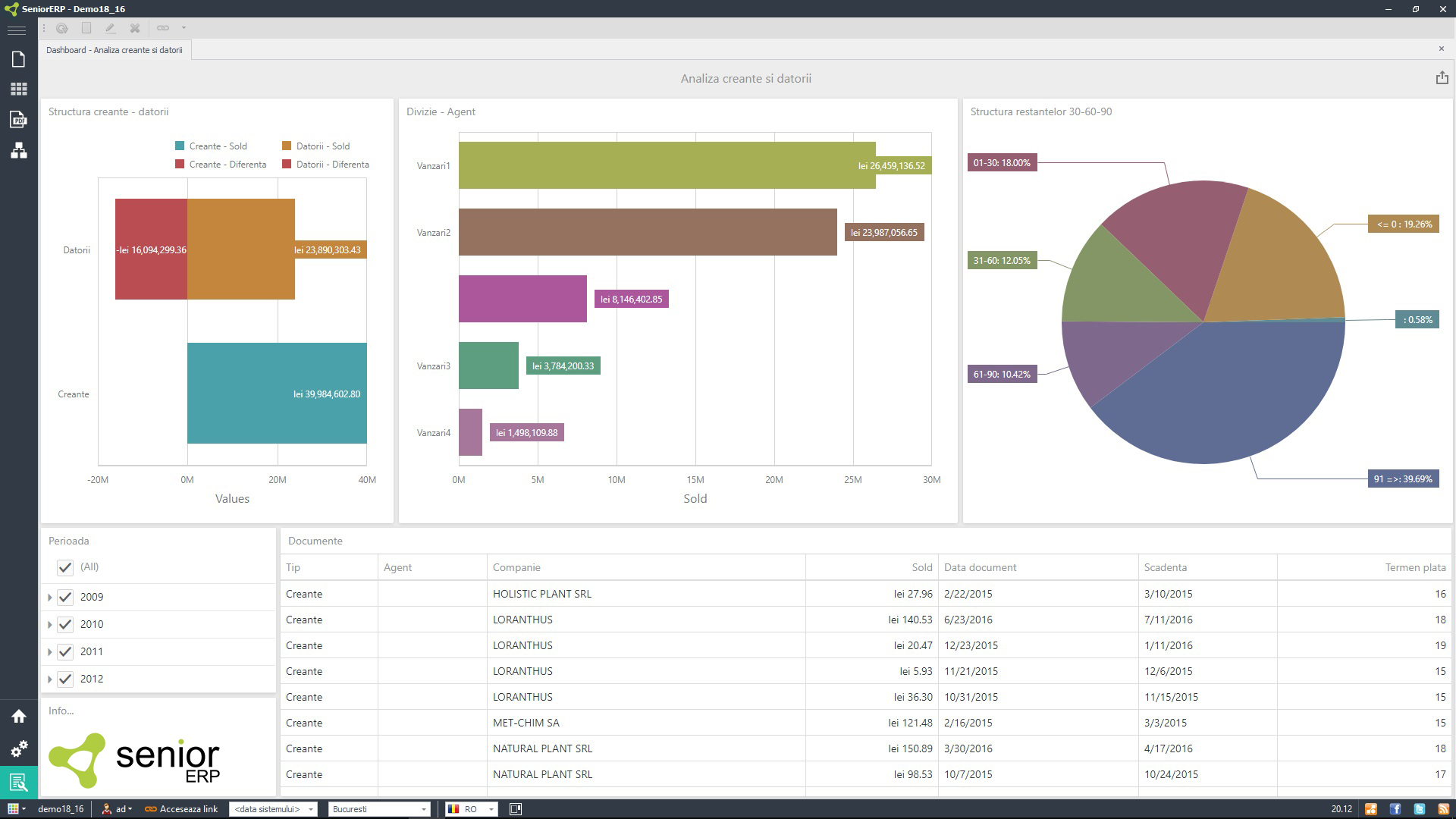The height and width of the screenshot is (819, 1456).
Task: Open the RO language dropdown
Action: [x=471, y=809]
